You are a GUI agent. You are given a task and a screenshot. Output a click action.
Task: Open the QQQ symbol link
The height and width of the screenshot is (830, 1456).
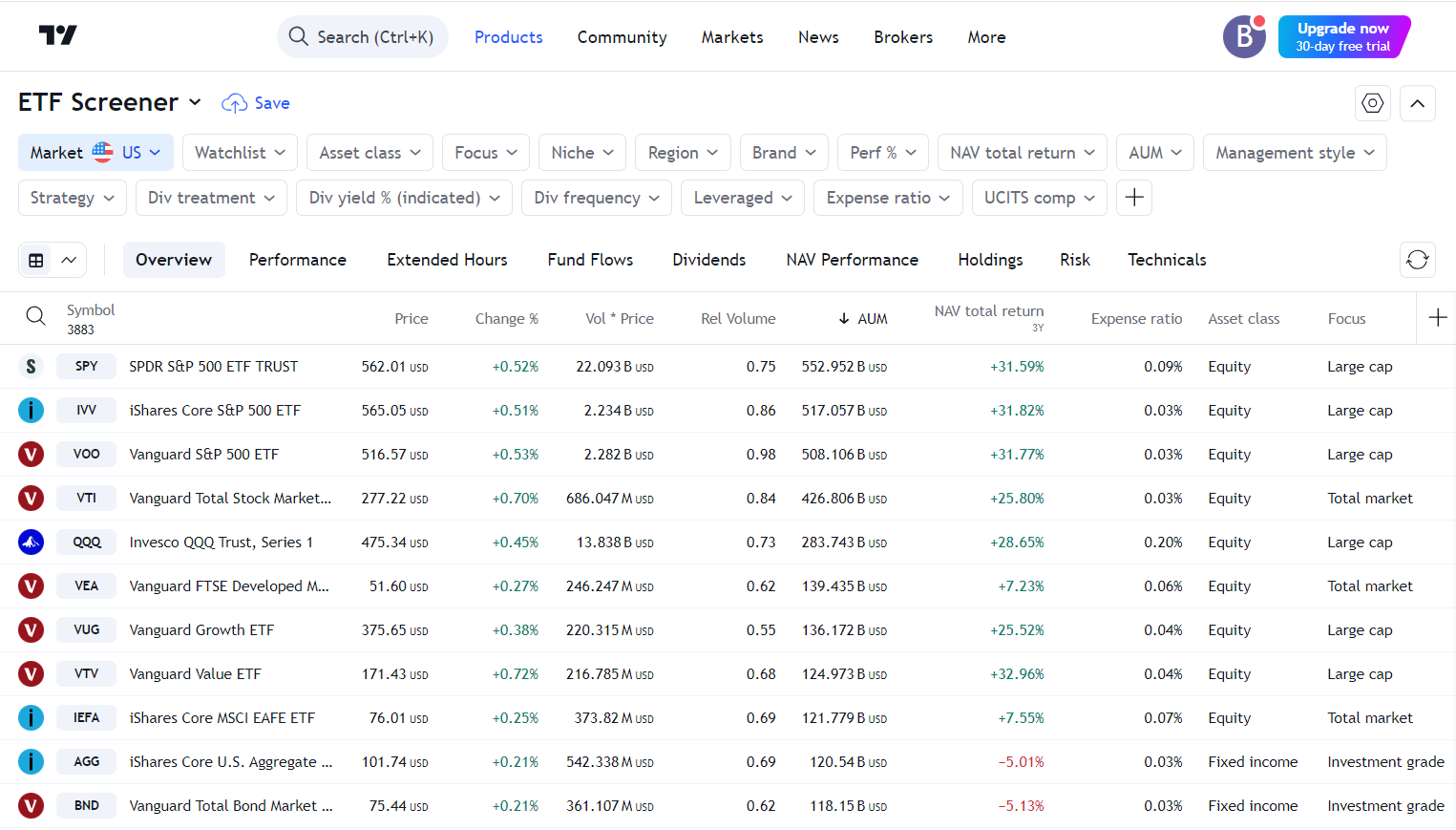87,543
